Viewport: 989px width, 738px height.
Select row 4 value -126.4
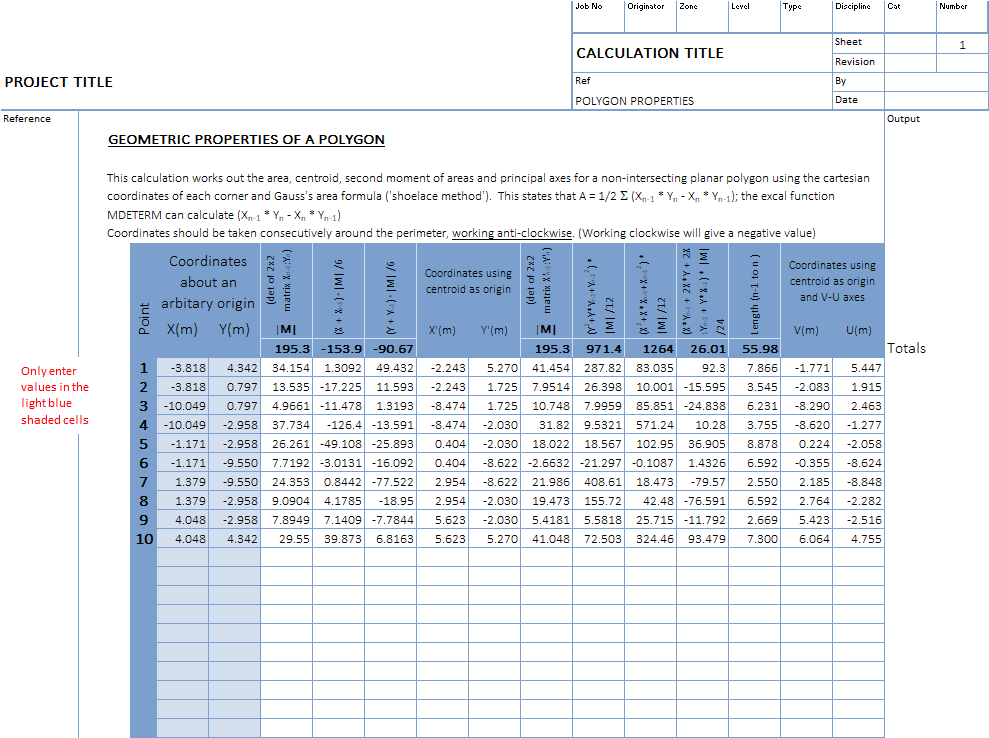pos(339,425)
